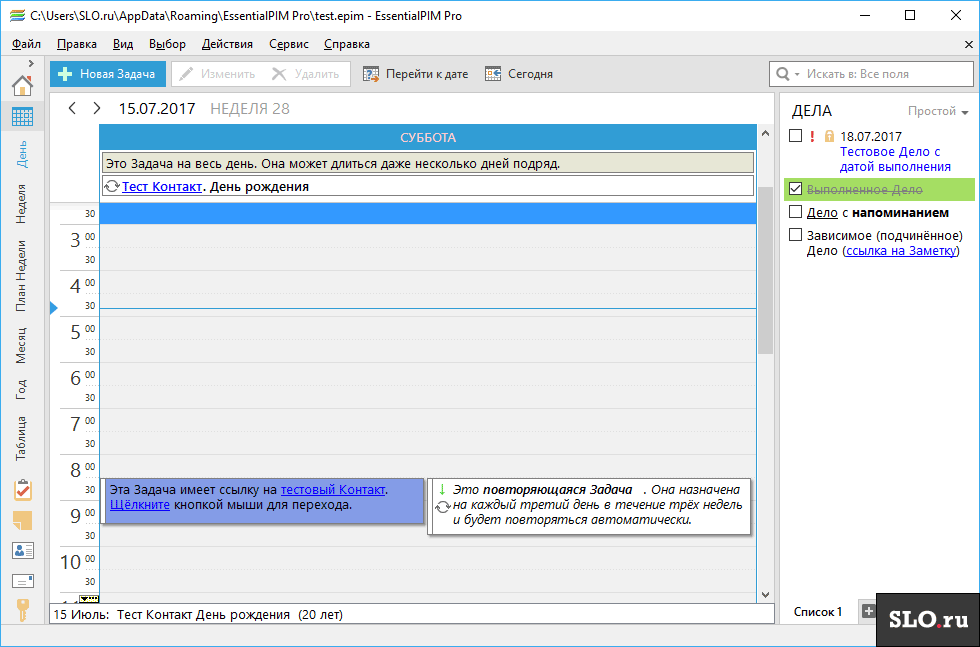The image size is (980, 647).
Task: Click the Щёлкните link in blue task
Action: pyautogui.click(x=140, y=504)
